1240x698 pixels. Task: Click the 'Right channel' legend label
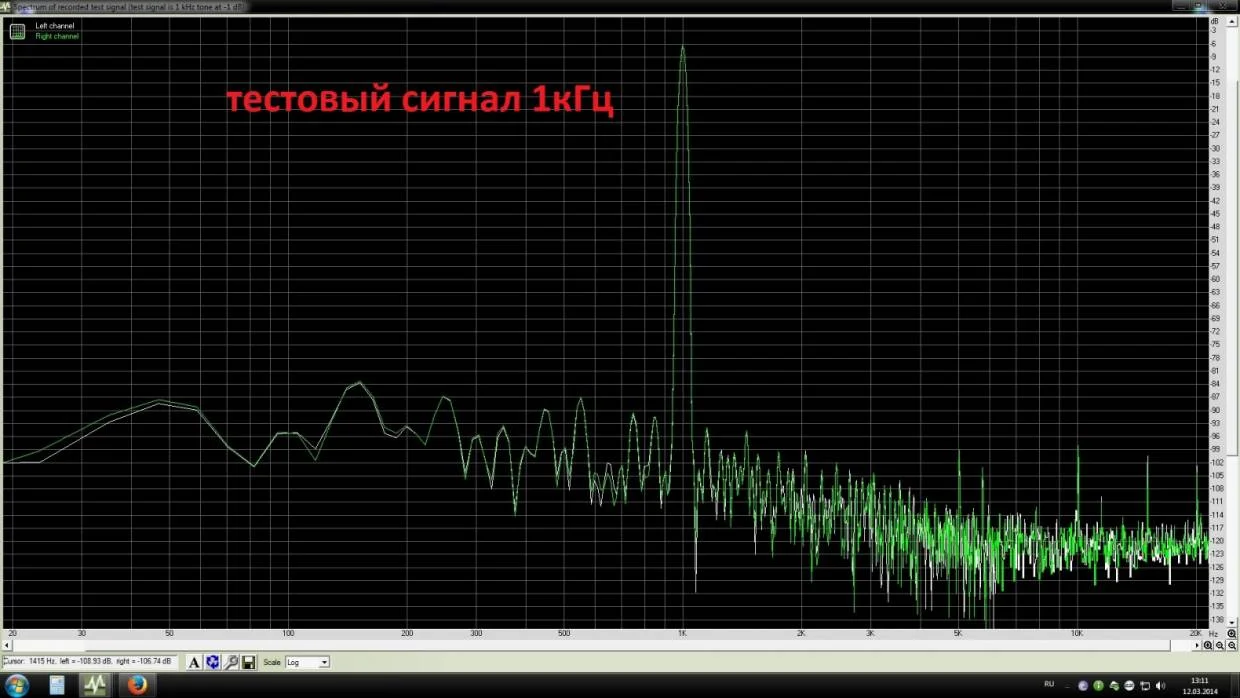(x=57, y=36)
